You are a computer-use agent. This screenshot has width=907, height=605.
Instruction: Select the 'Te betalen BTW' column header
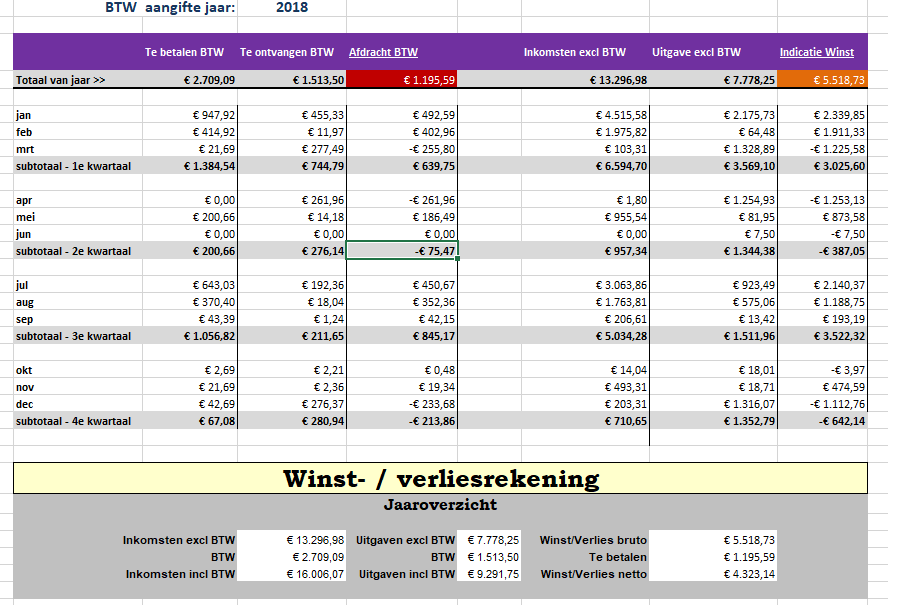pyautogui.click(x=184, y=52)
